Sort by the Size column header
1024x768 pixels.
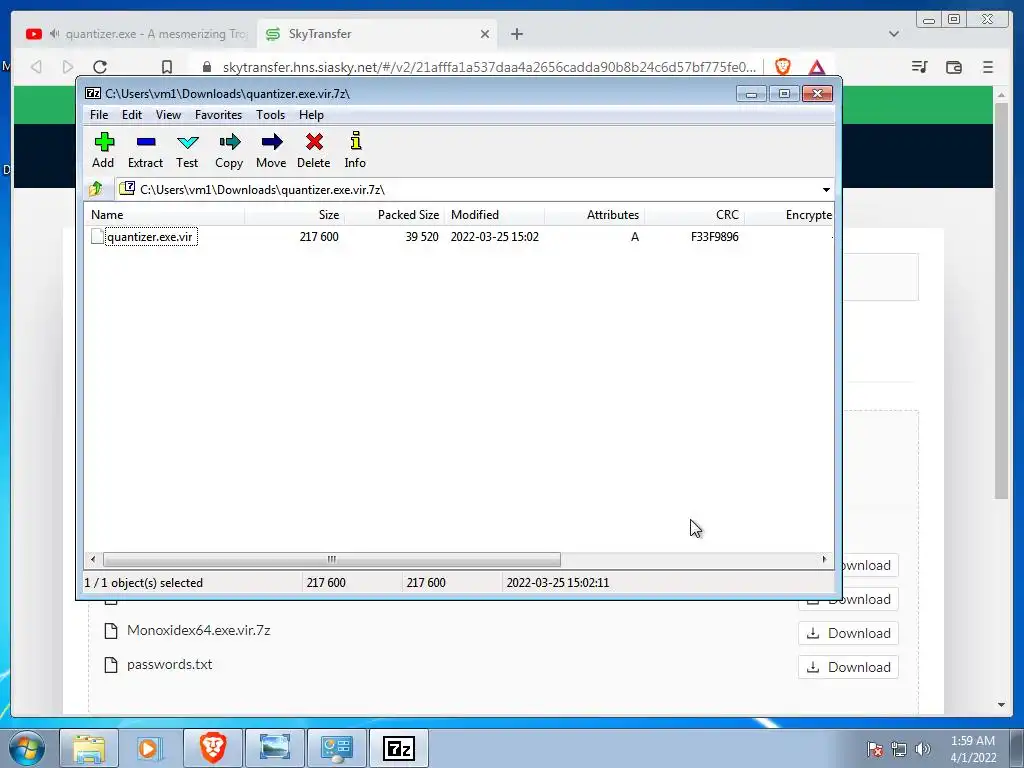(x=295, y=215)
